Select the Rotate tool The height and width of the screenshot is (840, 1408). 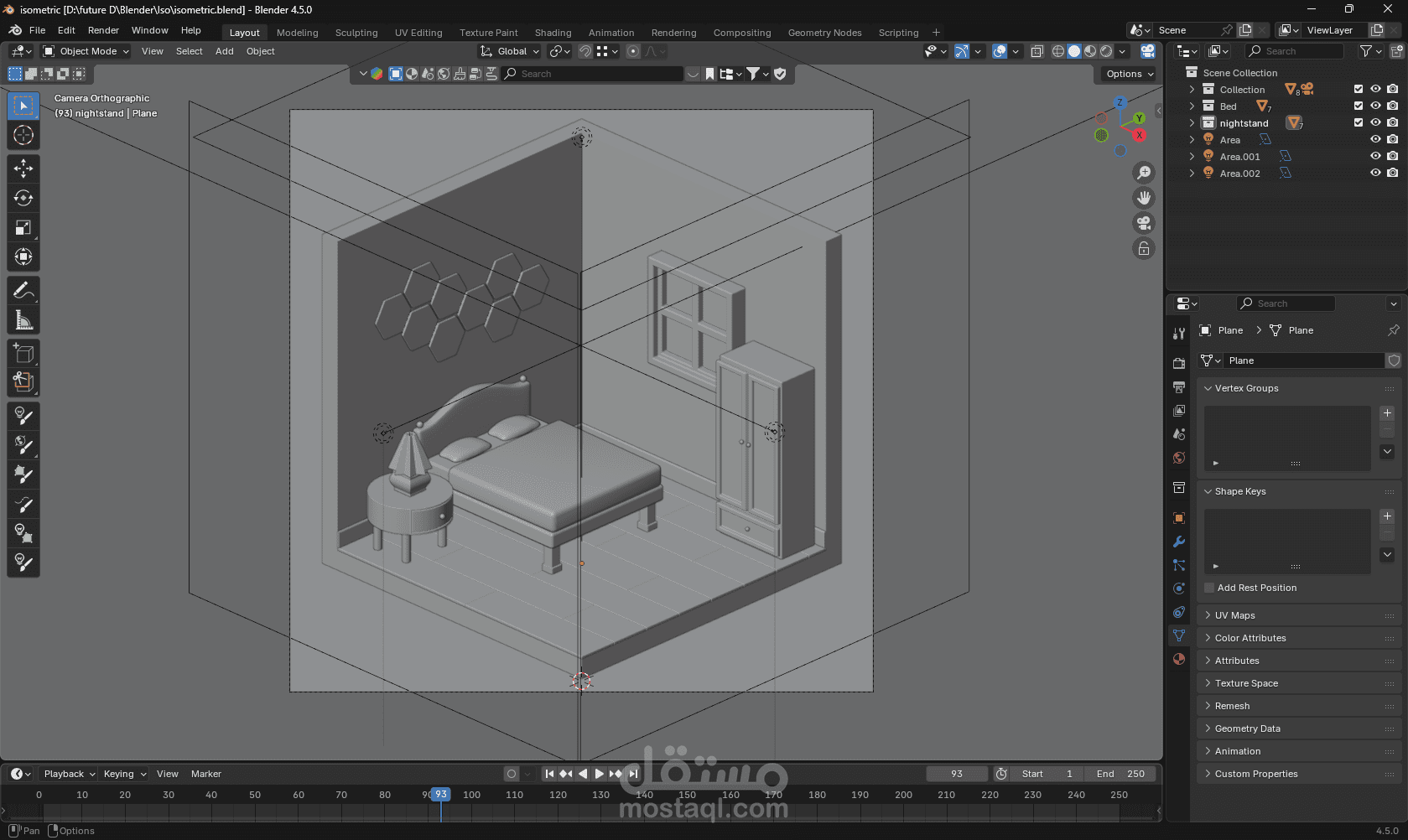coord(23,198)
